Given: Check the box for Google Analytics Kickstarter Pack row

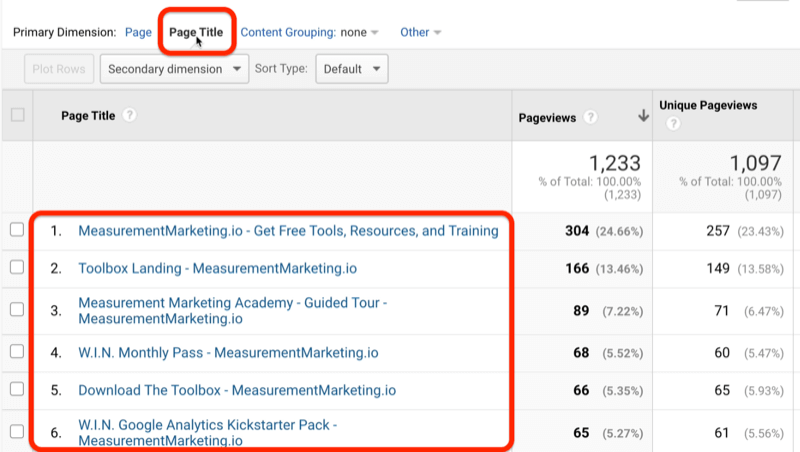Looking at the screenshot, I should pos(17,432).
